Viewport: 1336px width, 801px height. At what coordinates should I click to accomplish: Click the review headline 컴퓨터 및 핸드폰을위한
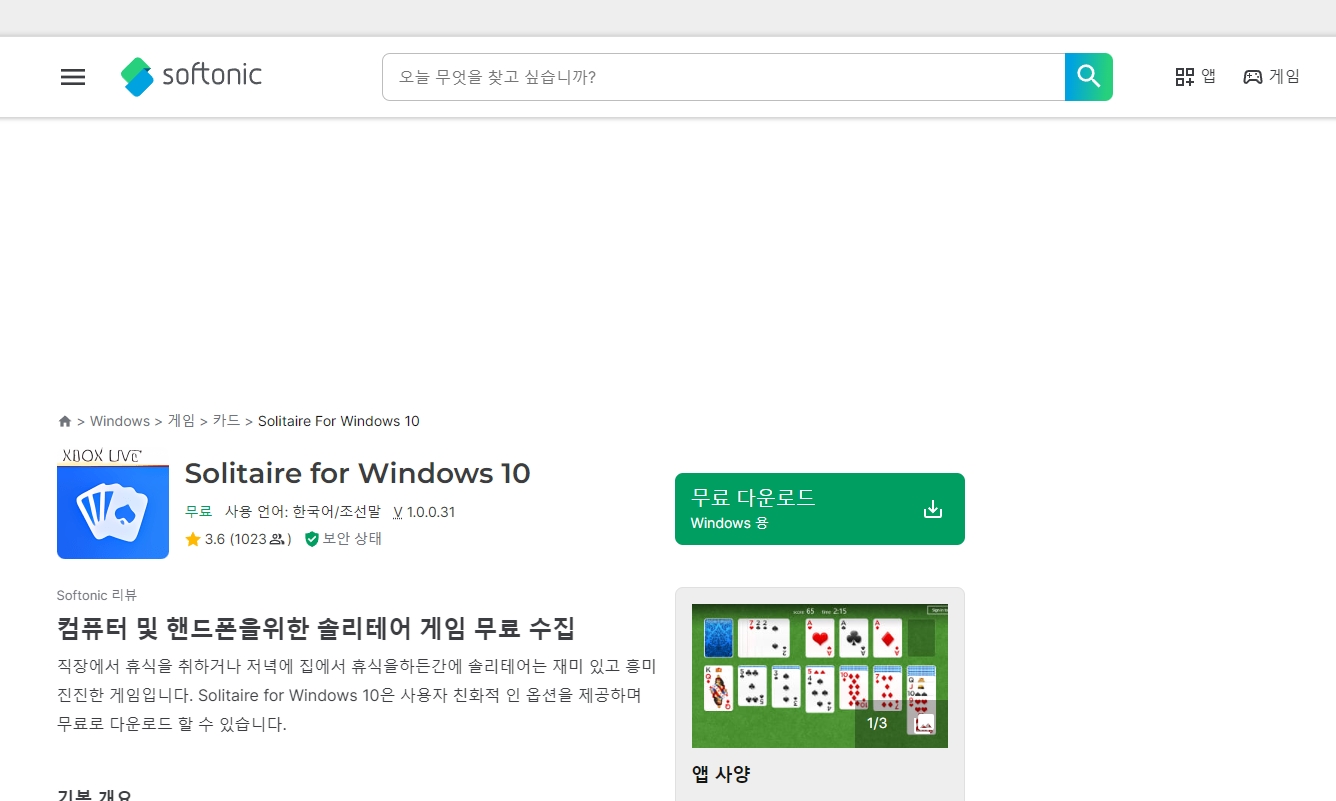click(x=316, y=629)
